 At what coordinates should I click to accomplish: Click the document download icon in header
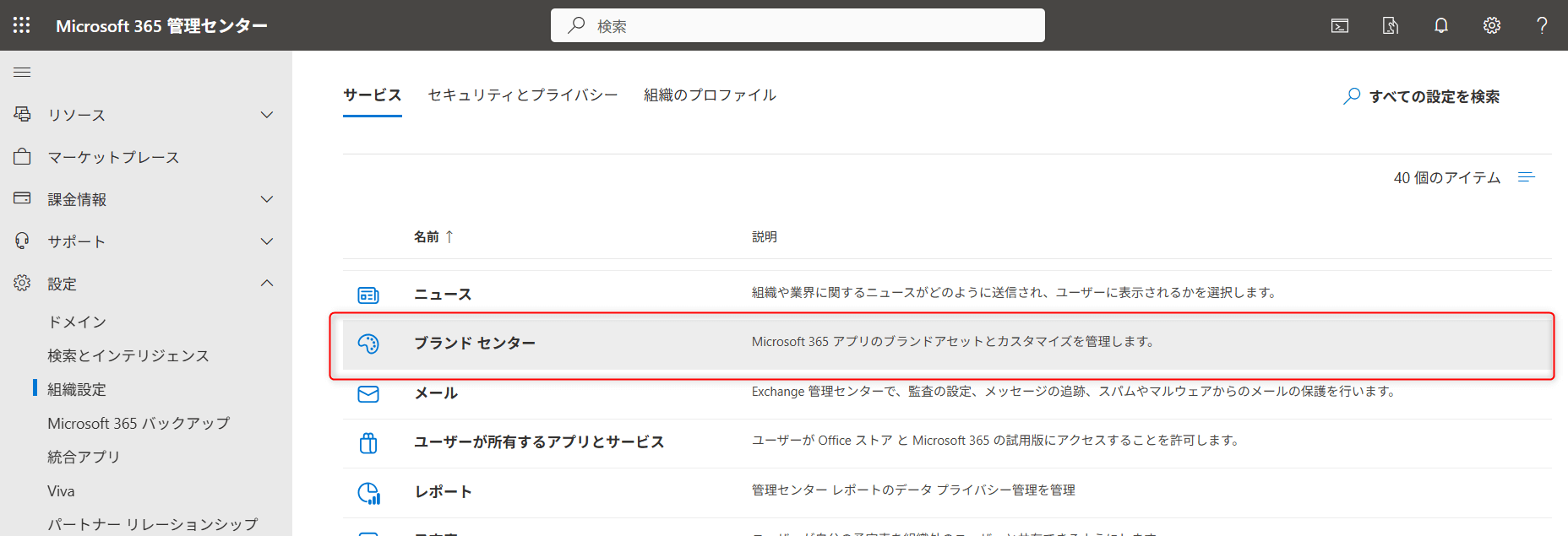click(1391, 26)
